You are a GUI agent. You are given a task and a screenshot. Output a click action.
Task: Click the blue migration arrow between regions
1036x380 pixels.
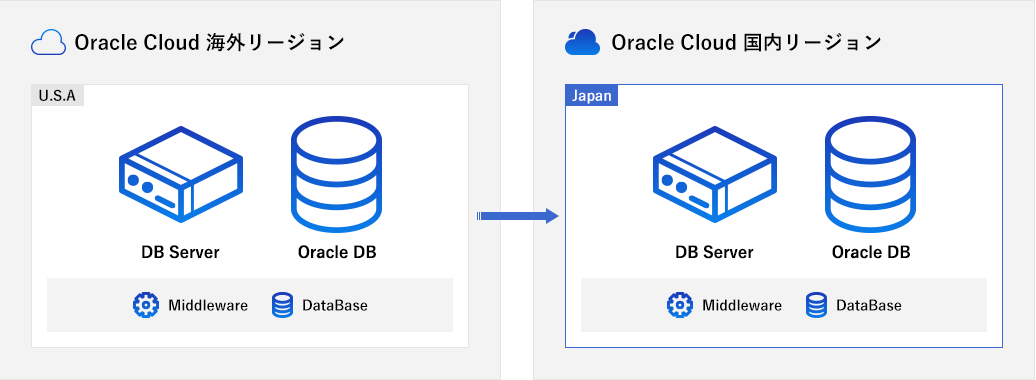tap(517, 215)
